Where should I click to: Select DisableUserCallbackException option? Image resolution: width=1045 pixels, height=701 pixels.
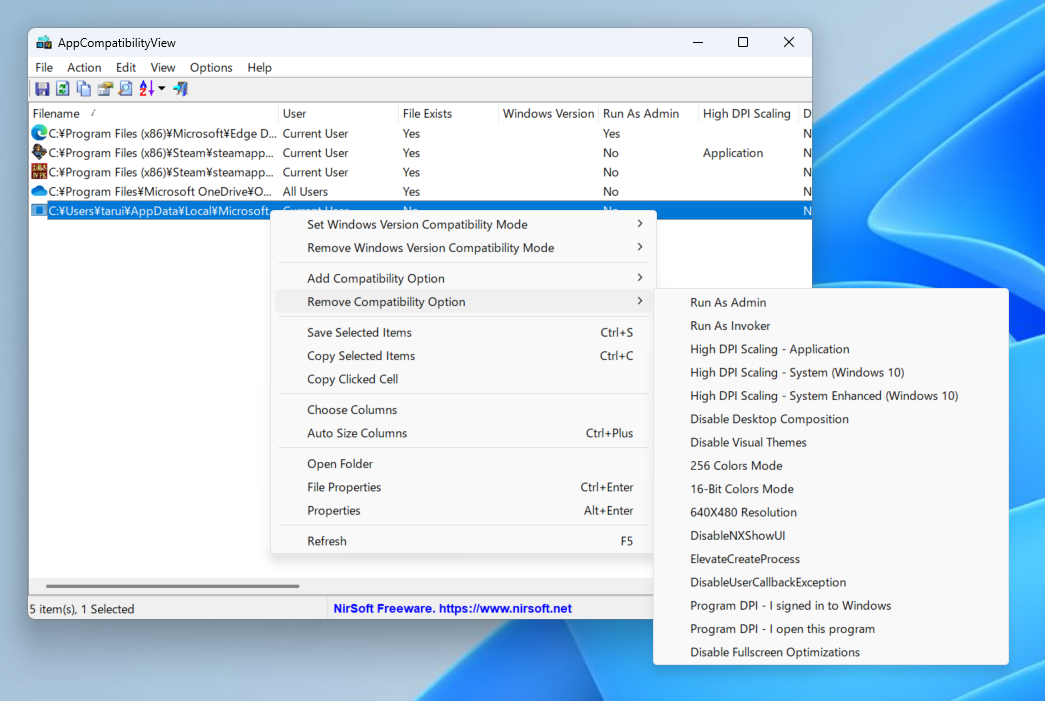(x=830, y=582)
